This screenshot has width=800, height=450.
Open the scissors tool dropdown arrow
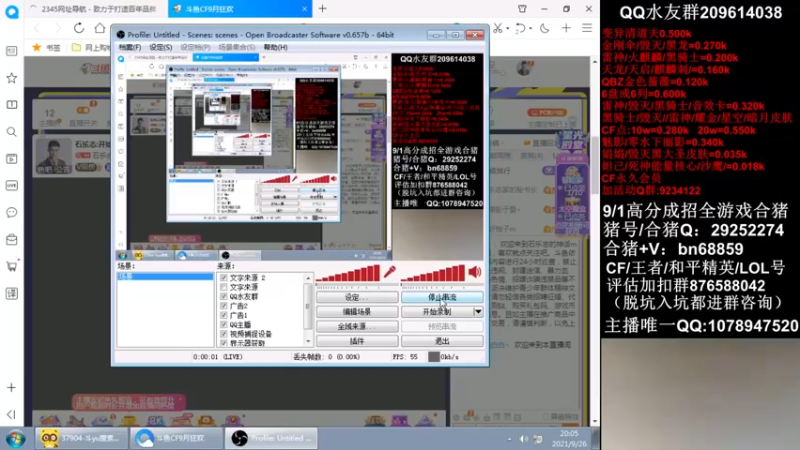pos(507,29)
